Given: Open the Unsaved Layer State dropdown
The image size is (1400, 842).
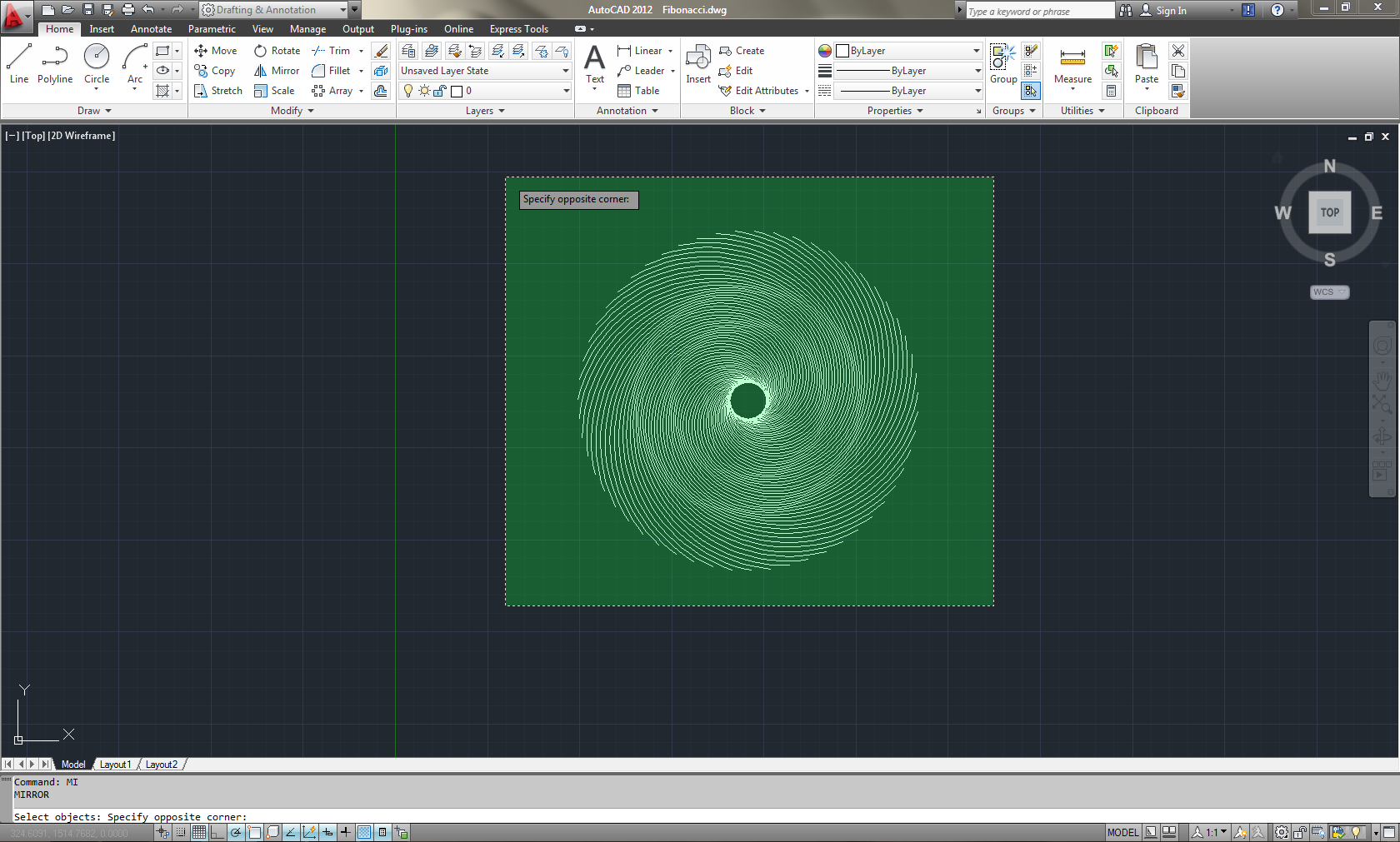Looking at the screenshot, I should [485, 71].
